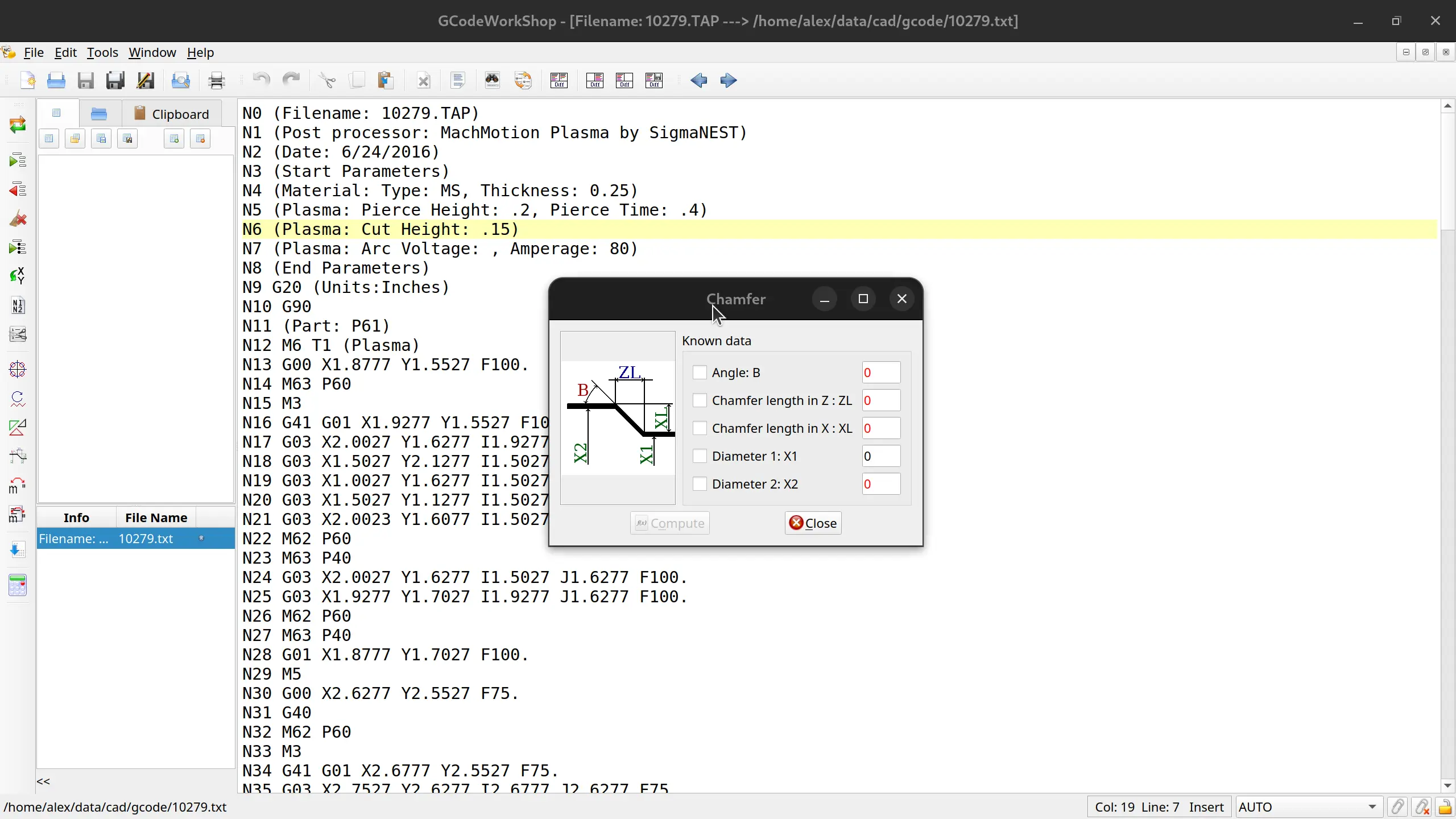Open the triangle solver sidebar icon
The height and width of the screenshot is (819, 1456).
point(18,428)
